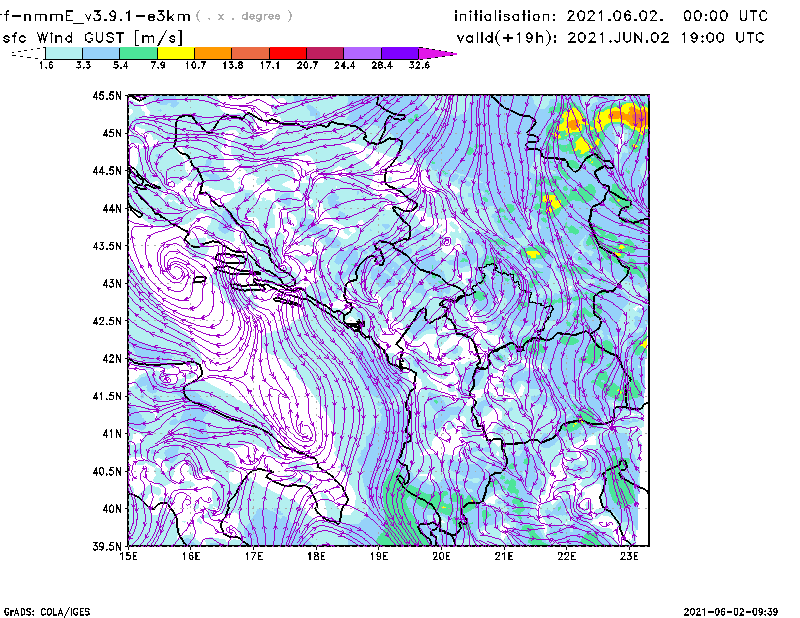Click the legend value "13.8"
This screenshot has height=618, width=800.
pyautogui.click(x=232, y=65)
